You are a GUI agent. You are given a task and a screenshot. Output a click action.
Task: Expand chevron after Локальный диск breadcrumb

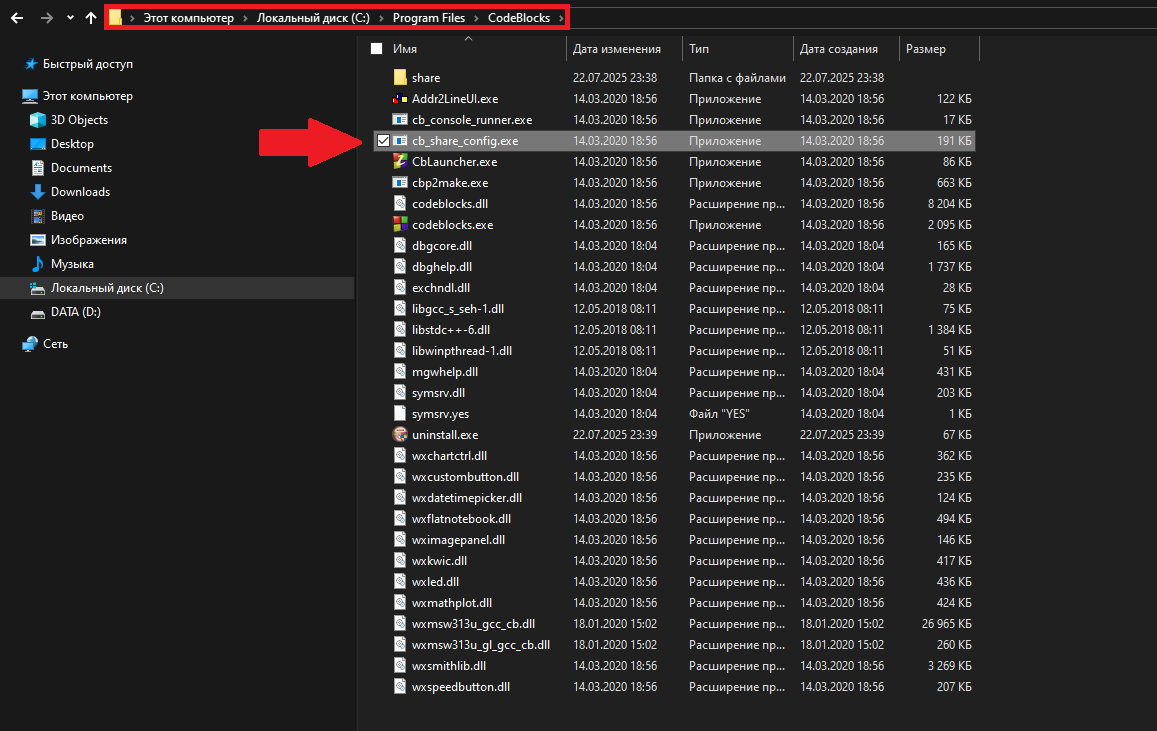pos(381,18)
